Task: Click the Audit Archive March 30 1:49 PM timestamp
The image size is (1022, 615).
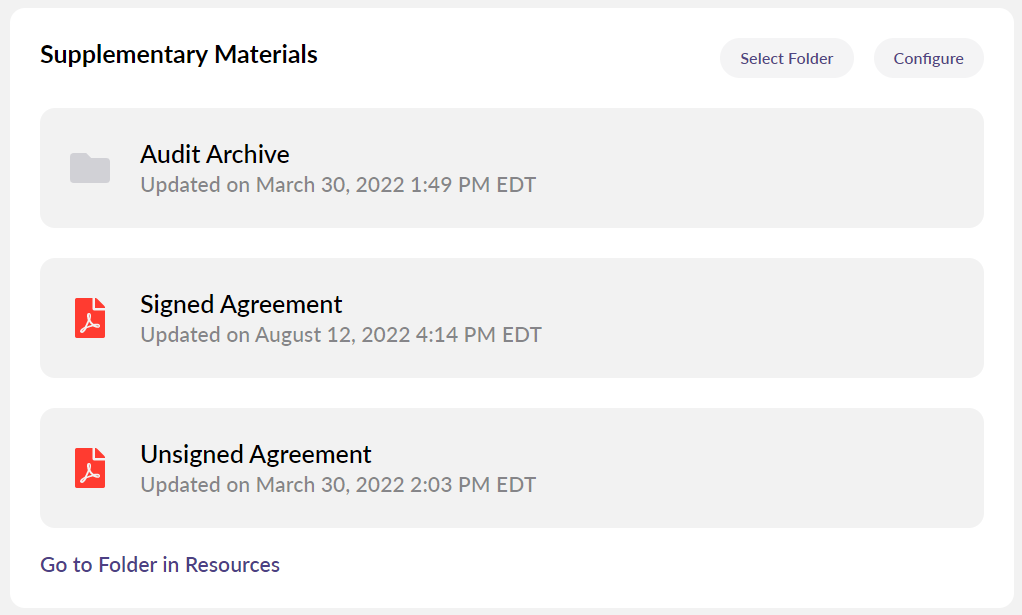Action: (338, 185)
